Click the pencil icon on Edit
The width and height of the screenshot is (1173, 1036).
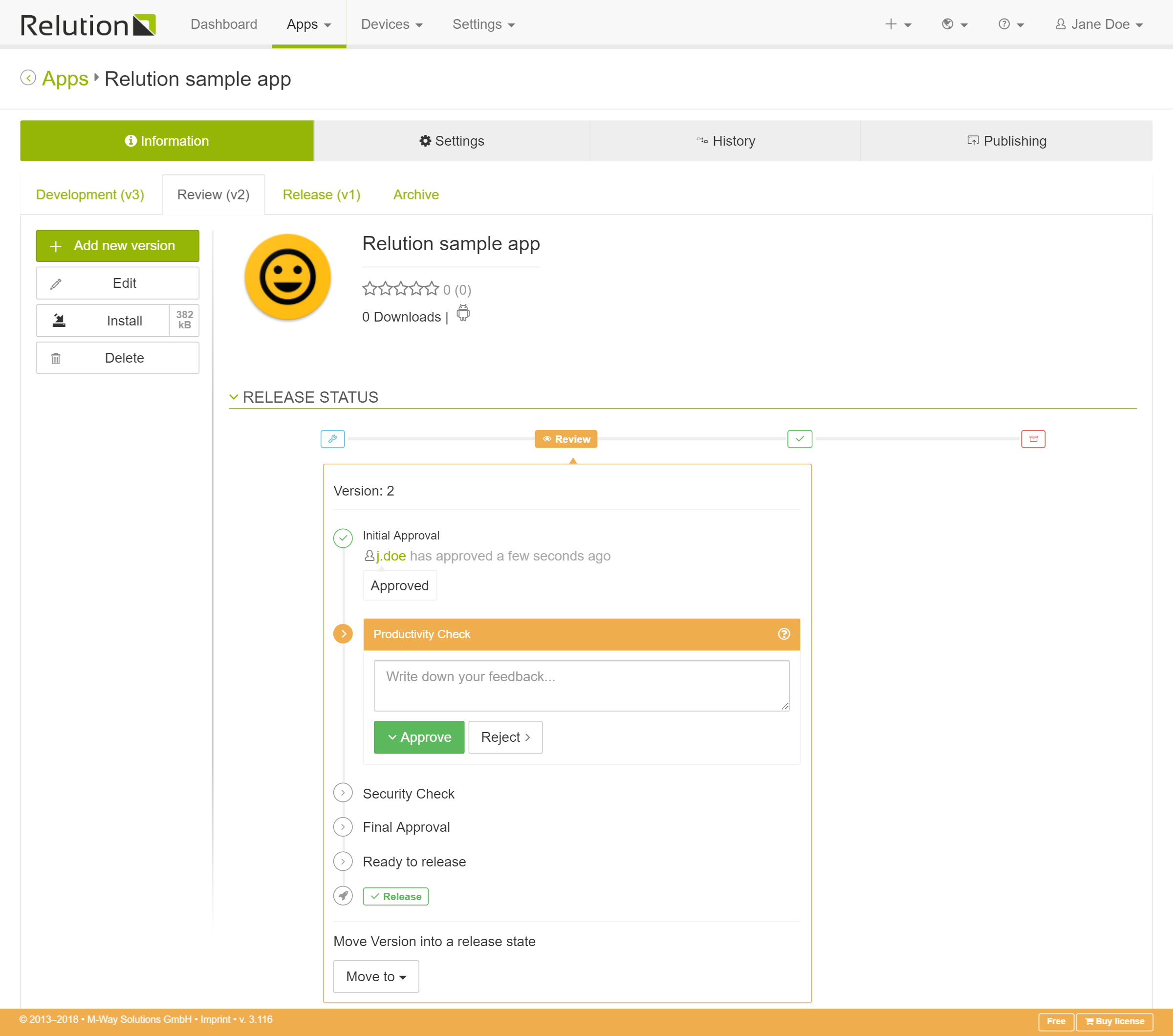click(x=56, y=283)
